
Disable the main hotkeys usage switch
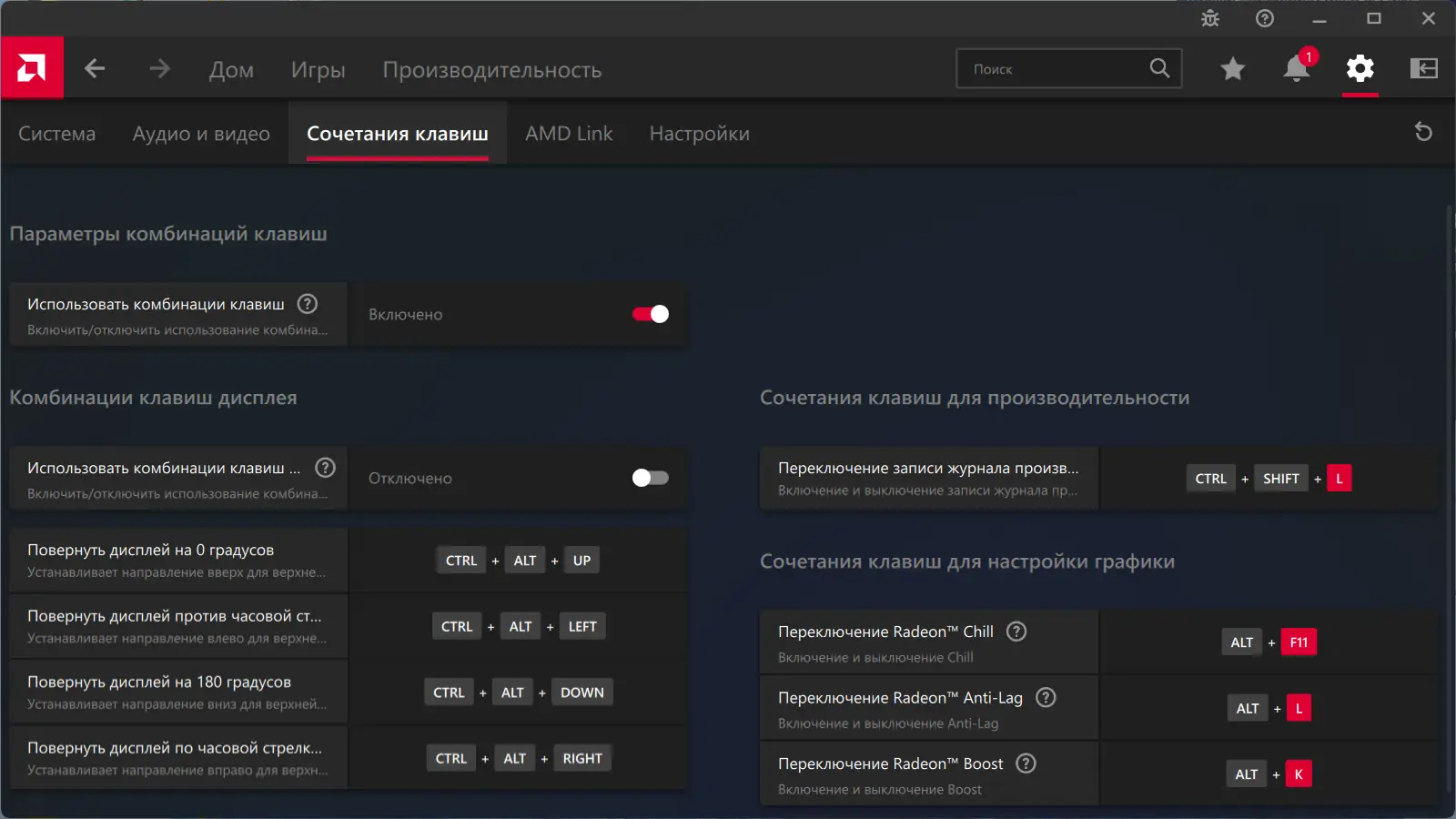pos(651,314)
